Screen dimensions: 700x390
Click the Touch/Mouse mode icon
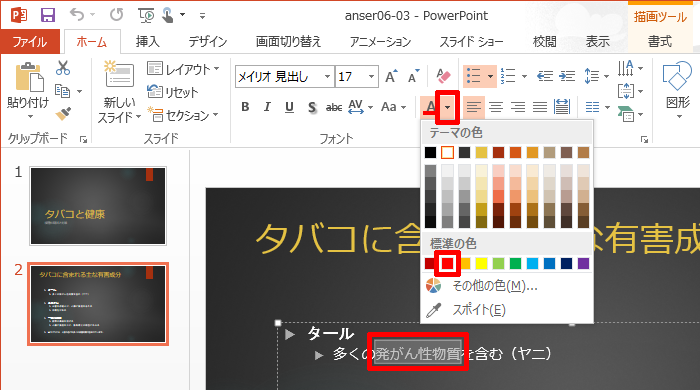pyautogui.click(x=168, y=15)
